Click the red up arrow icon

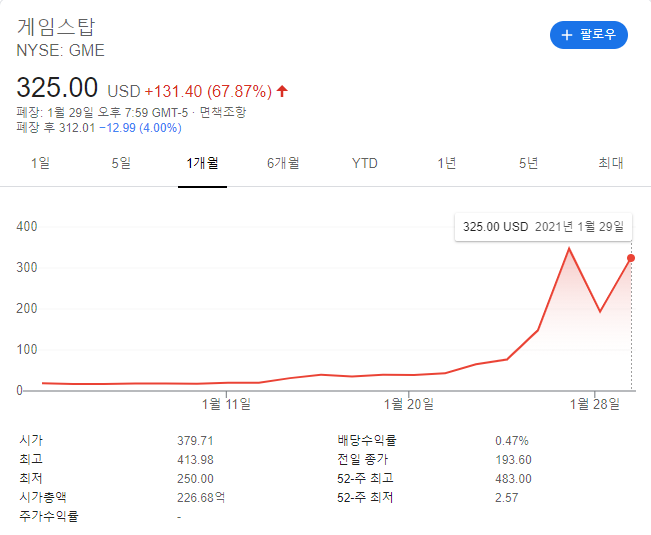point(282,91)
